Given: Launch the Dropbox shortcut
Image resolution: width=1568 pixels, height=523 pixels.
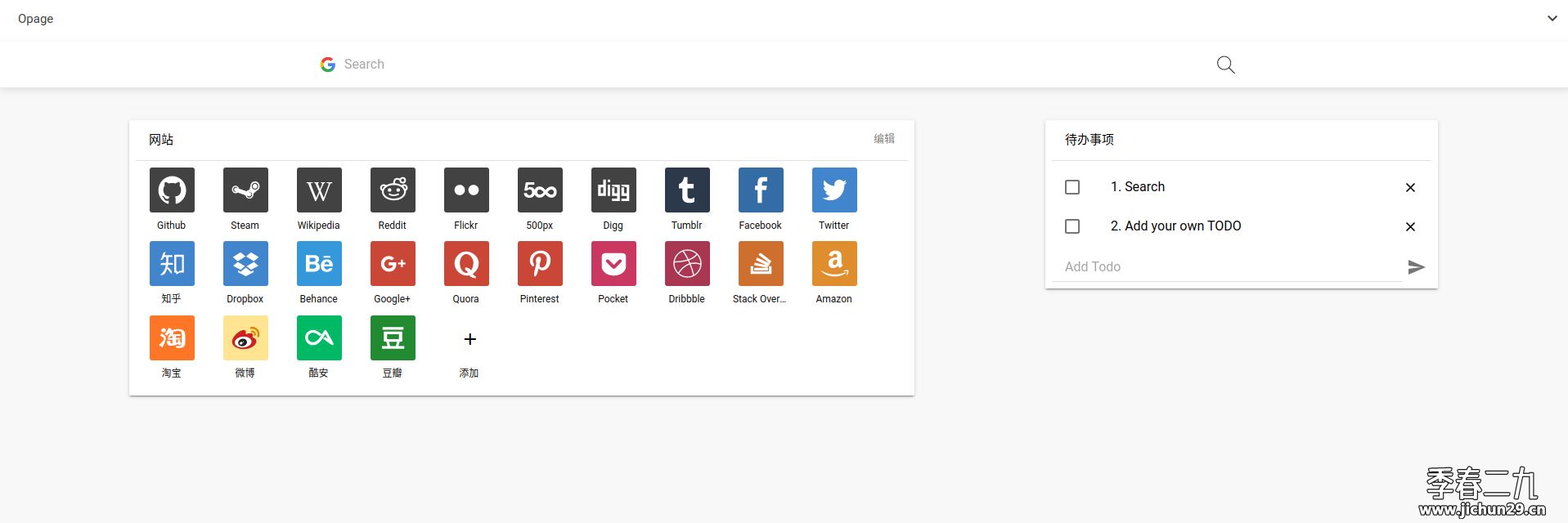Looking at the screenshot, I should (x=245, y=263).
